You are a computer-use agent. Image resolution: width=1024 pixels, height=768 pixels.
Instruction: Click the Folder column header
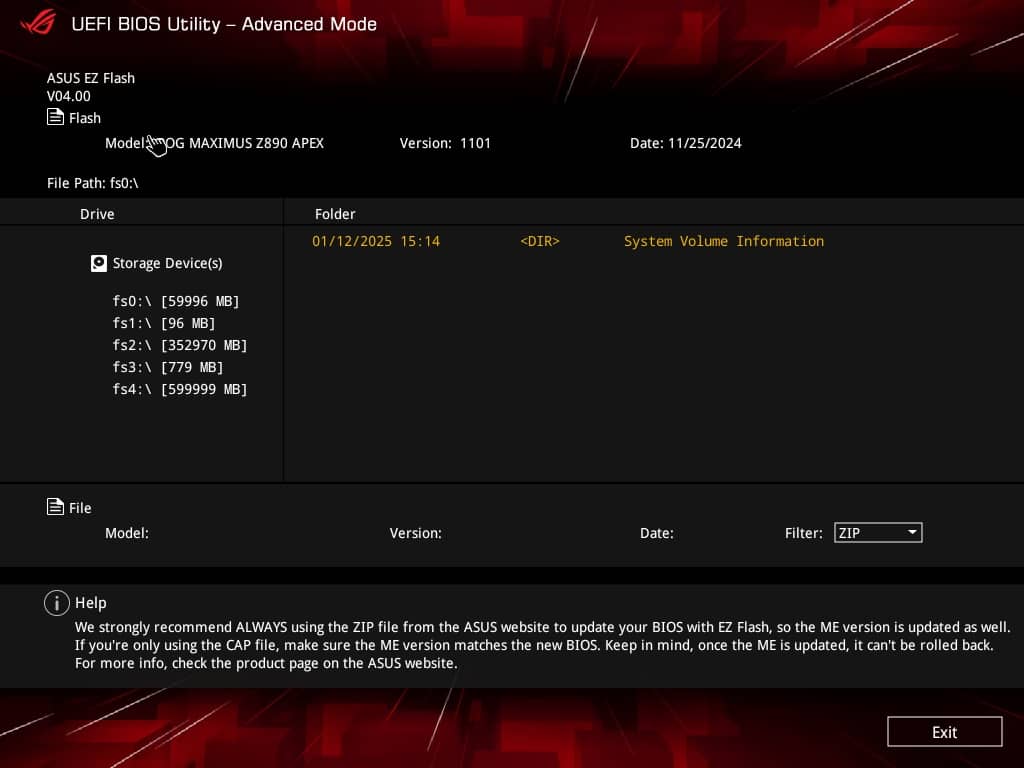[x=335, y=214]
